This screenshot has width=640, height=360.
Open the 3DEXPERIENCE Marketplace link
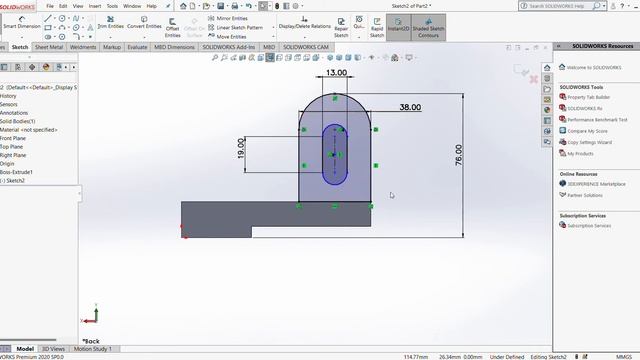(592, 184)
